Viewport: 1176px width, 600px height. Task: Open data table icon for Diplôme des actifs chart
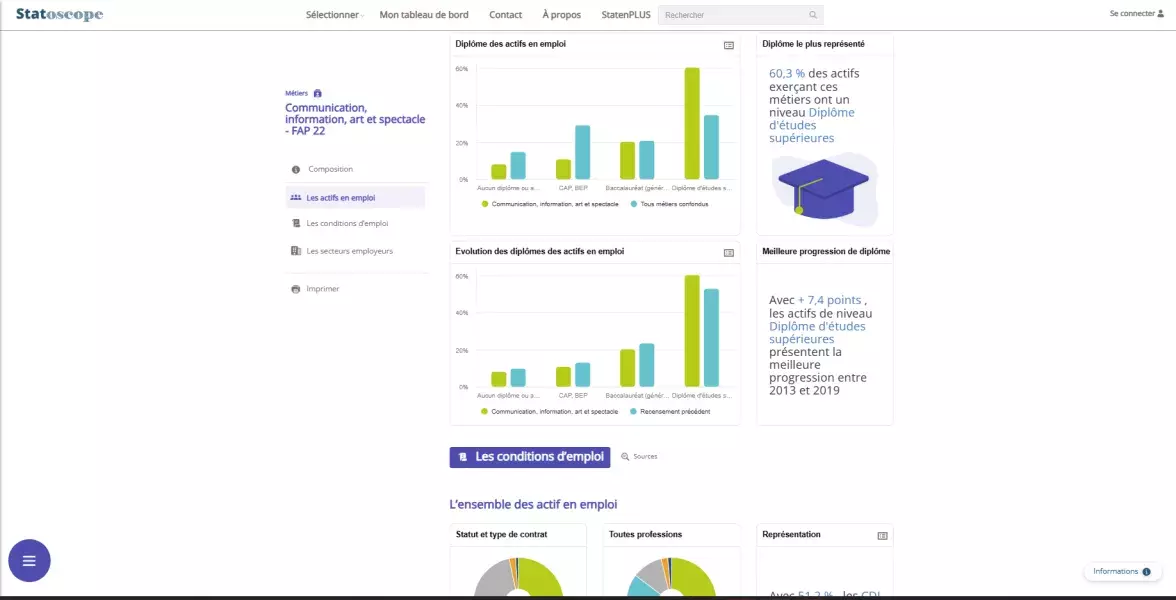coord(729,45)
